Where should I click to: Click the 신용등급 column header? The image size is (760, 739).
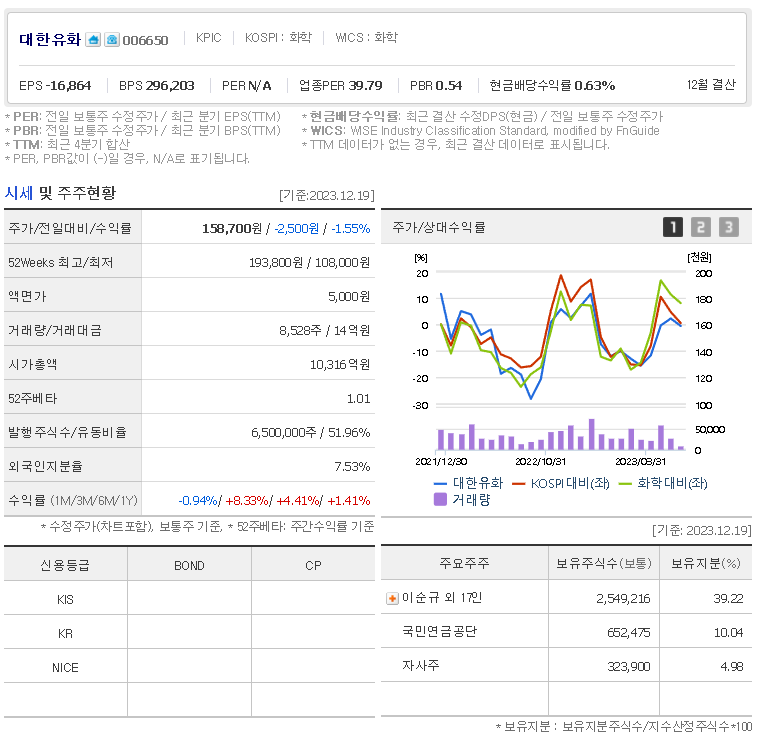coord(65,566)
